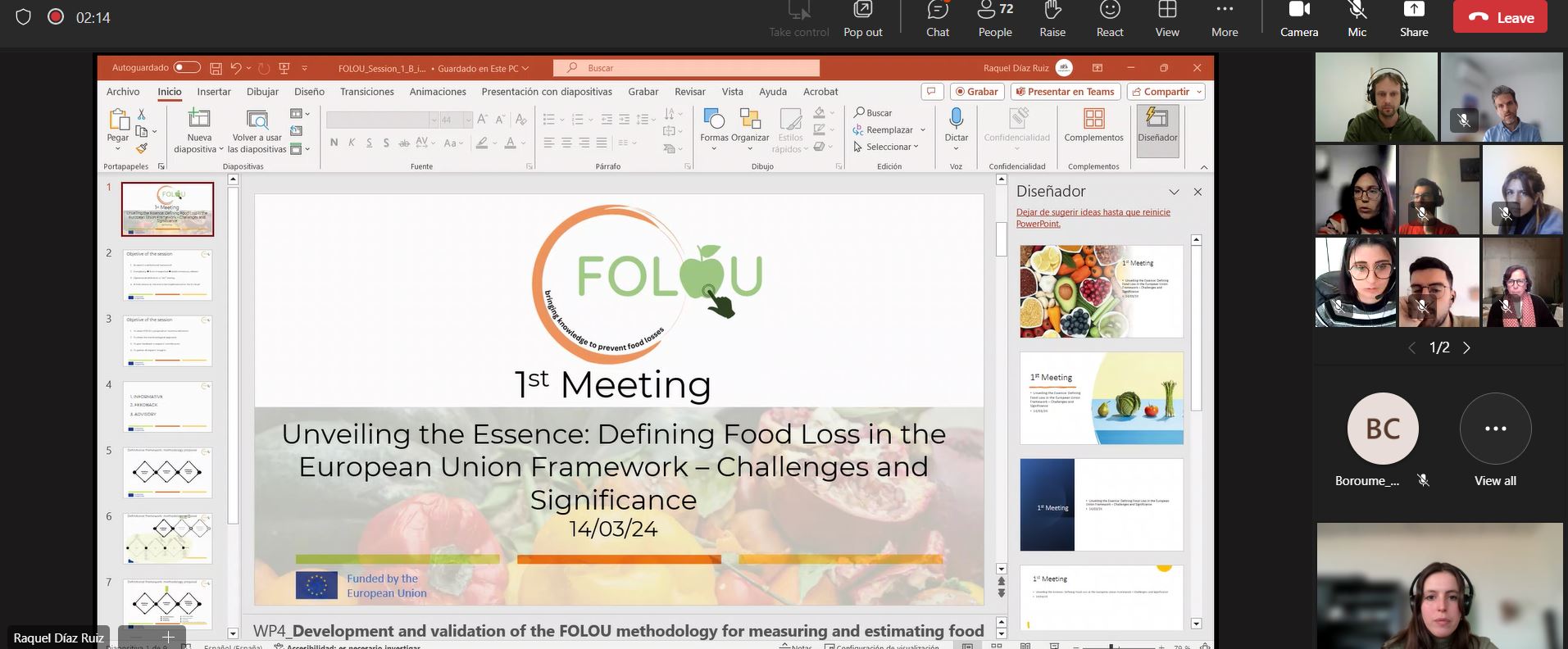This screenshot has width=1568, height=649.
Task: Pop out the shared content window
Action: pyautogui.click(x=863, y=20)
